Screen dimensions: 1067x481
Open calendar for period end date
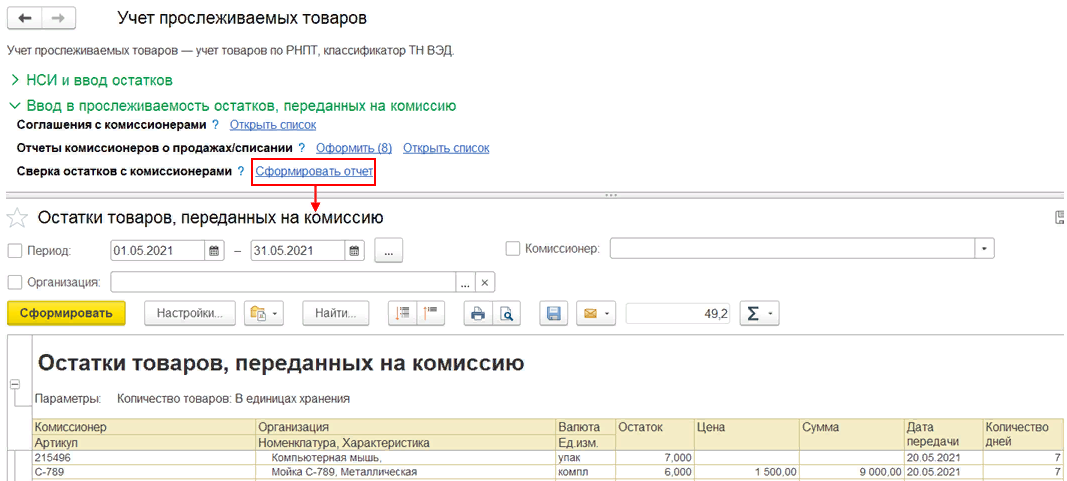tap(354, 251)
